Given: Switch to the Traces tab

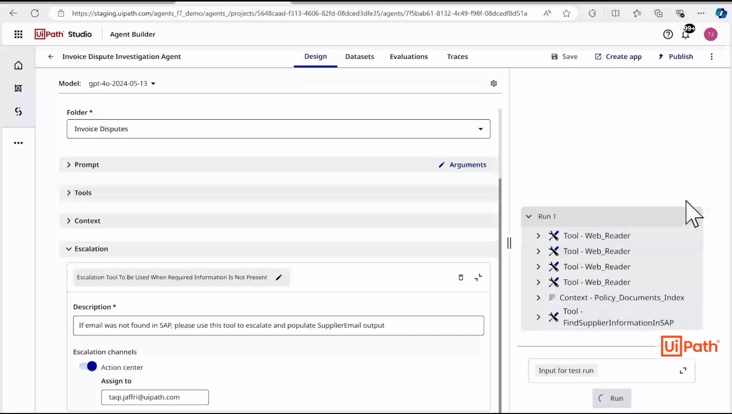Looking at the screenshot, I should pos(457,56).
